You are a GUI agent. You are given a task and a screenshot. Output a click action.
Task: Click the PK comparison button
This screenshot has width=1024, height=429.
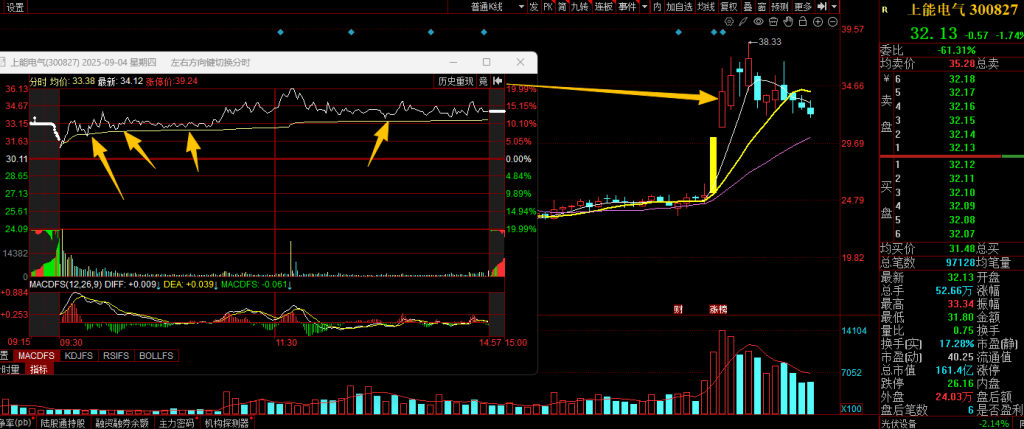tap(548, 7)
